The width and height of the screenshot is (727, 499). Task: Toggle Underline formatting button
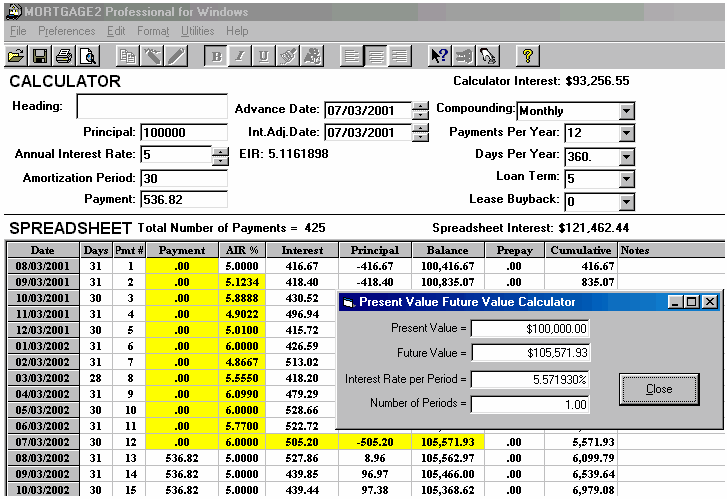click(x=264, y=56)
